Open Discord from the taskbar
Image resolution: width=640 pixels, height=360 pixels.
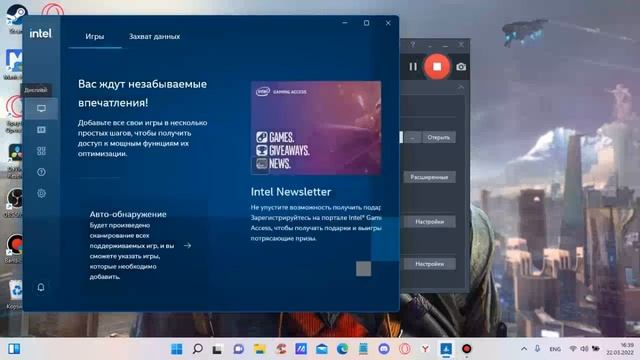tap(384, 349)
